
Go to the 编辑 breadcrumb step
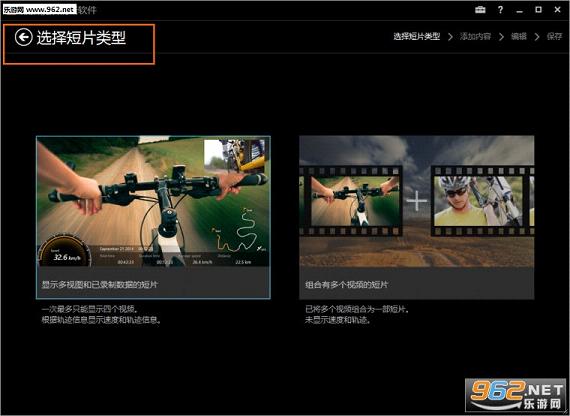(519, 36)
